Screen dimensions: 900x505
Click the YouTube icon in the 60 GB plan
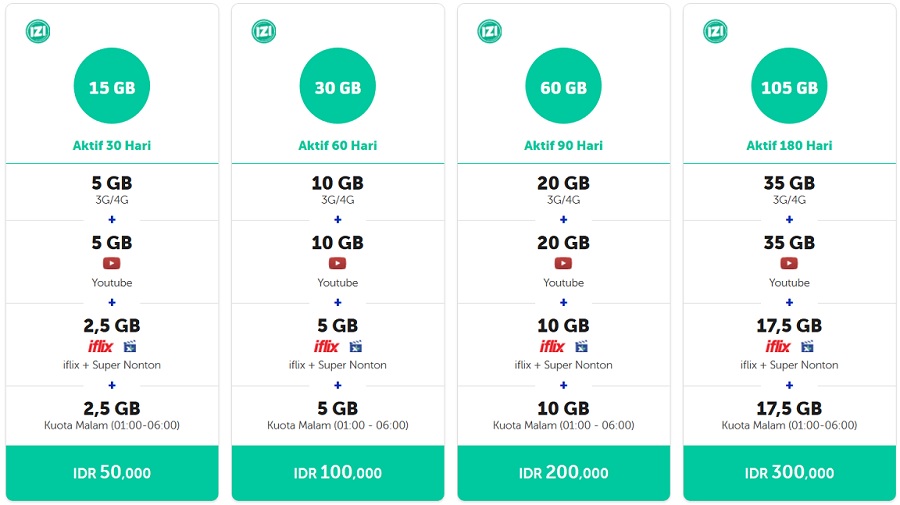coord(563,264)
